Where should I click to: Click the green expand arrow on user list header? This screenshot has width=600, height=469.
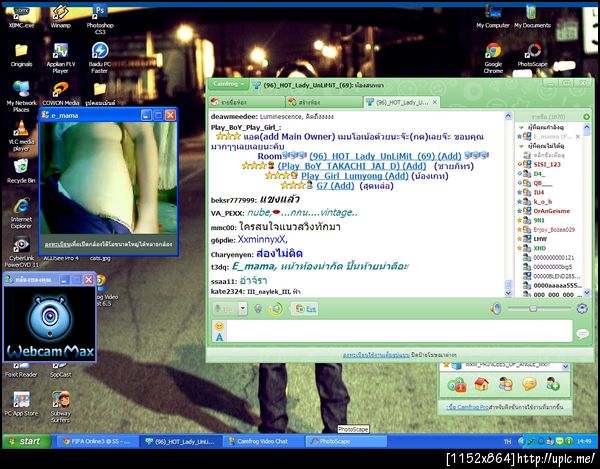pos(586,116)
